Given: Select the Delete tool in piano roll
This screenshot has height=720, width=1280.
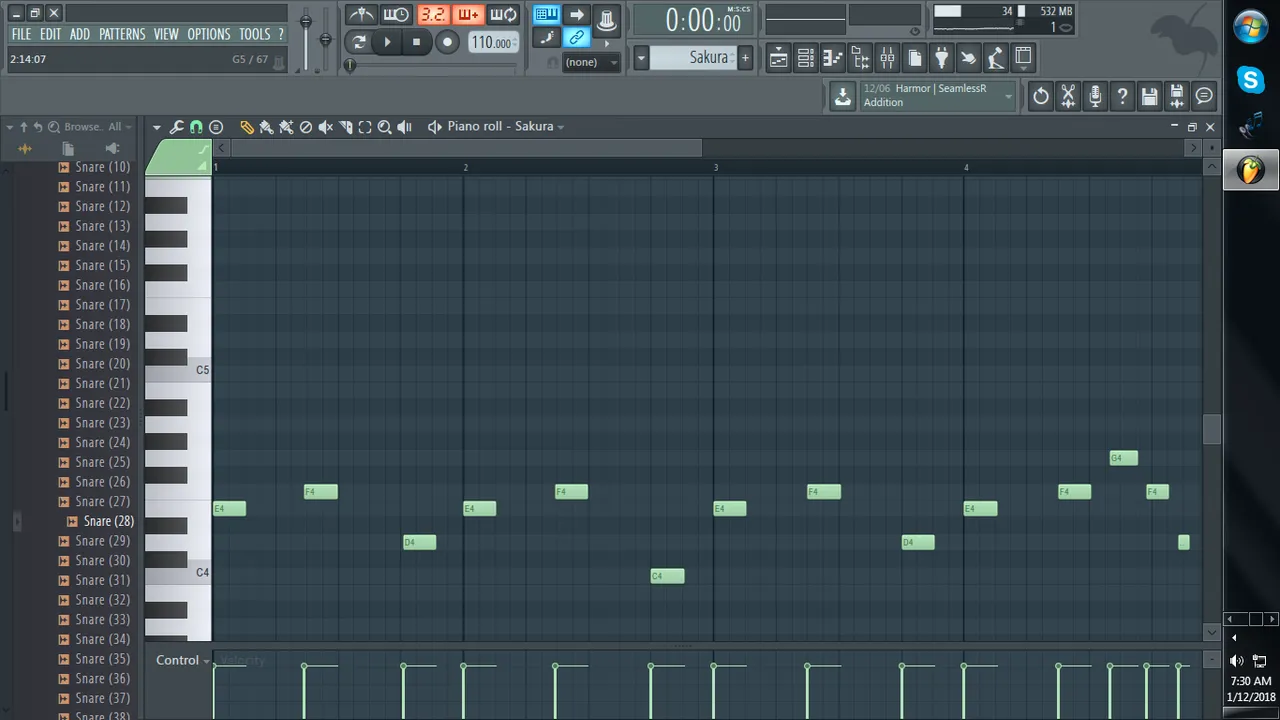Looking at the screenshot, I should click(x=306, y=127).
